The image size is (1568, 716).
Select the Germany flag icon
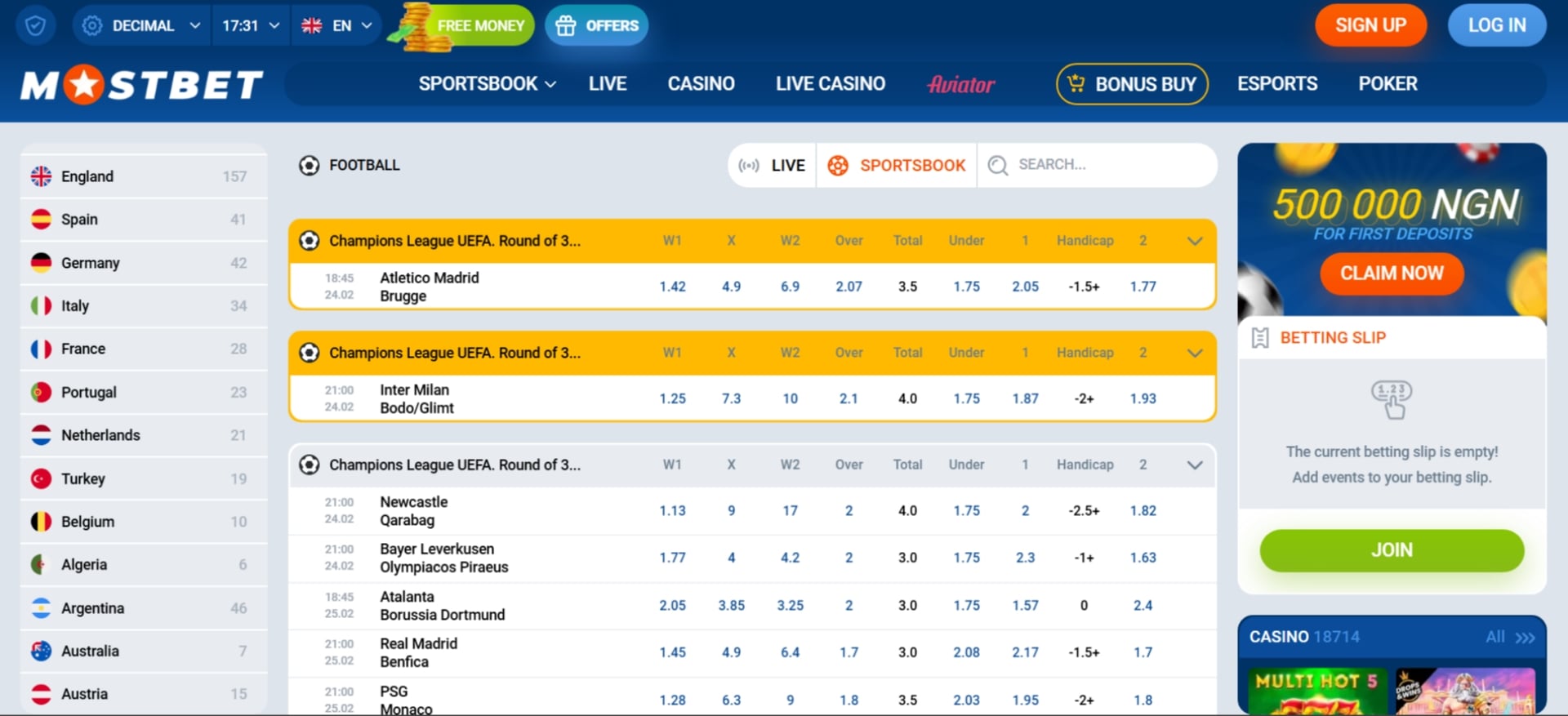(x=41, y=262)
